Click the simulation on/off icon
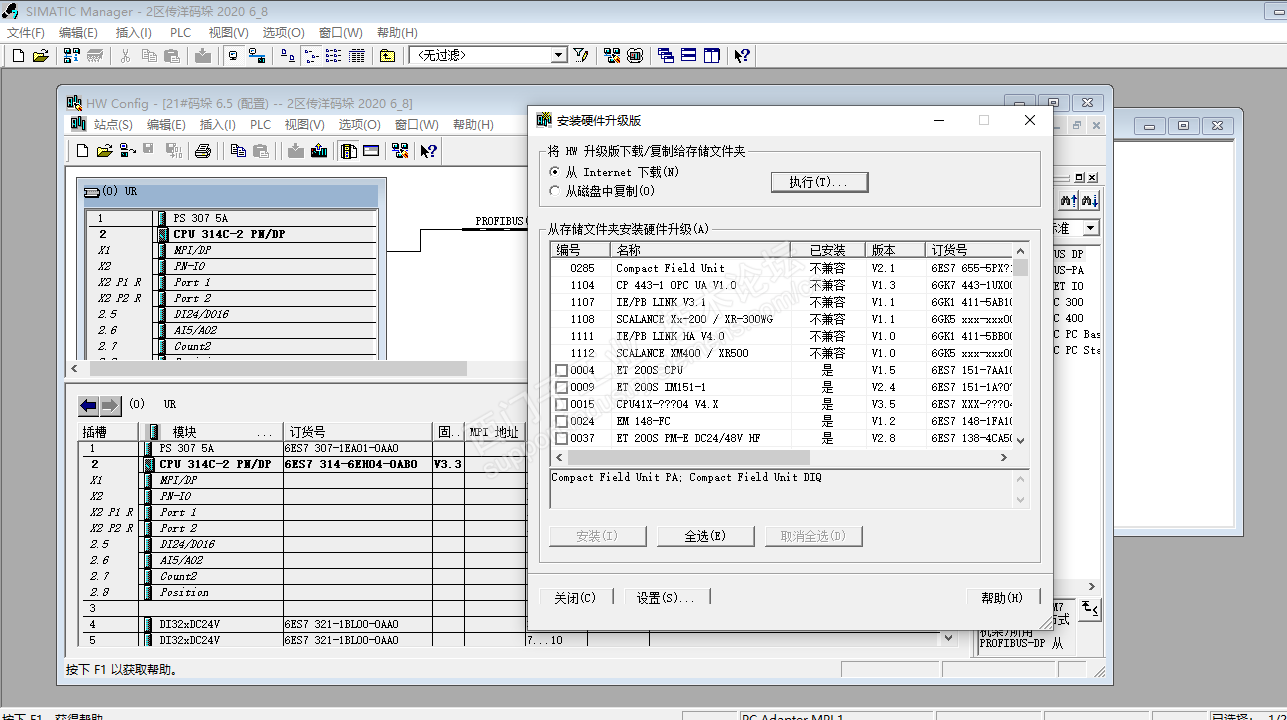1287x720 pixels. (x=635, y=56)
